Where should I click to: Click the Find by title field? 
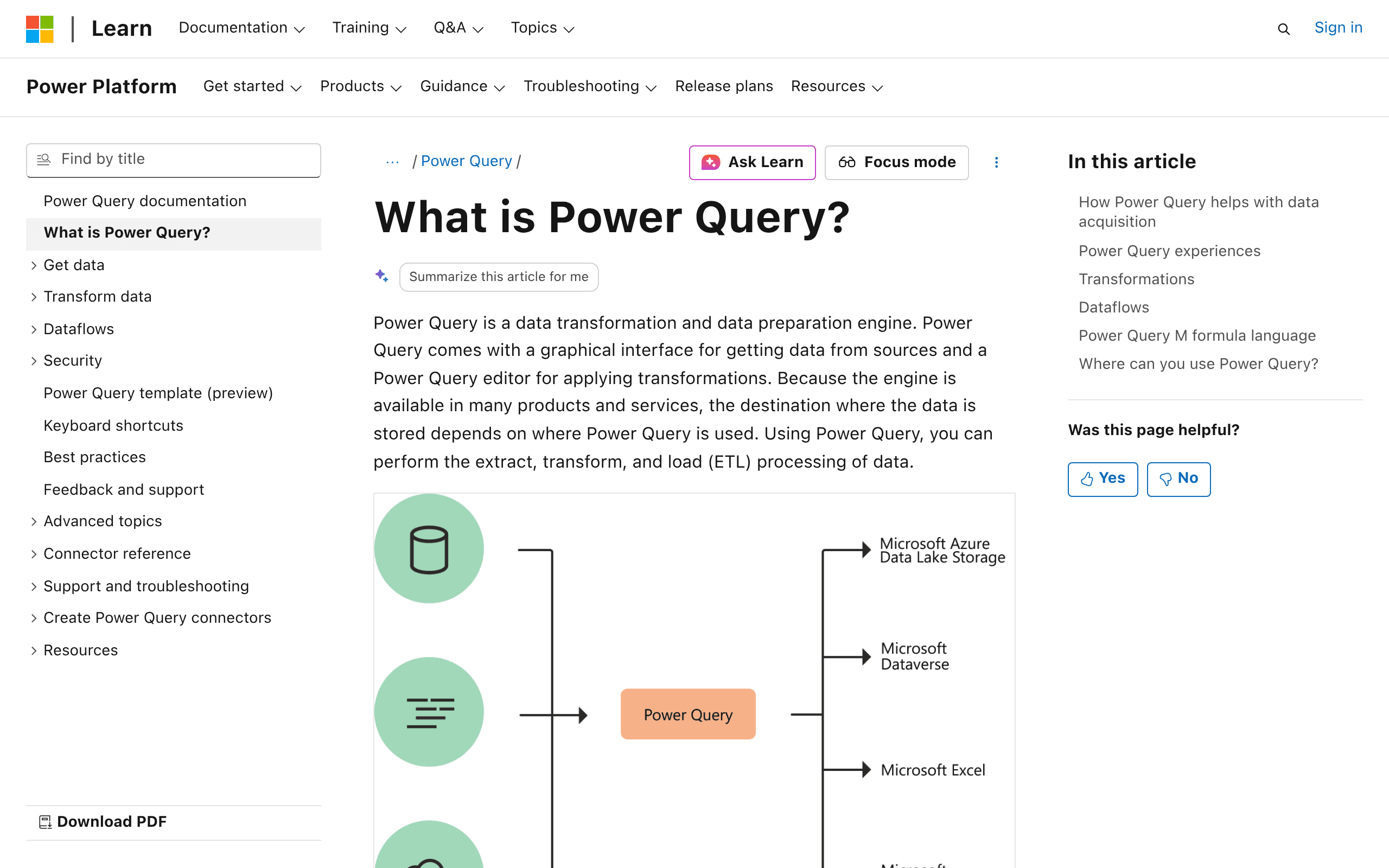coord(173,159)
